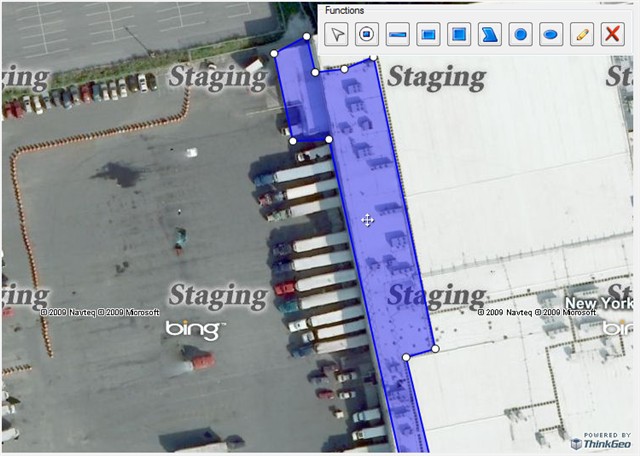
Task: Pick the draw rectangle tool
Action: (x=428, y=34)
